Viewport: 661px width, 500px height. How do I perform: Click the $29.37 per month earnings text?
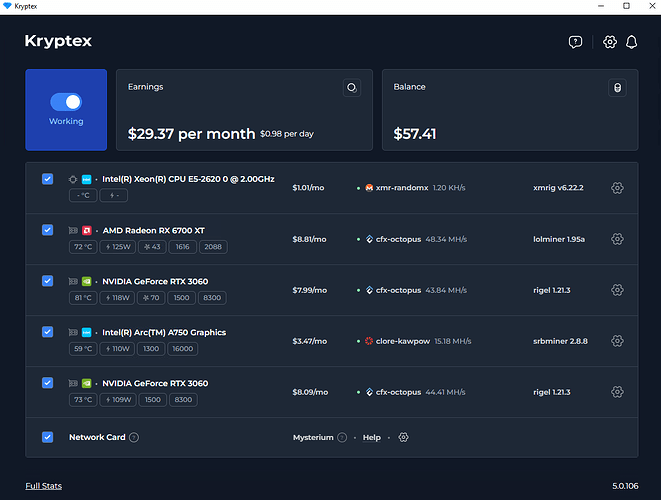(x=191, y=134)
